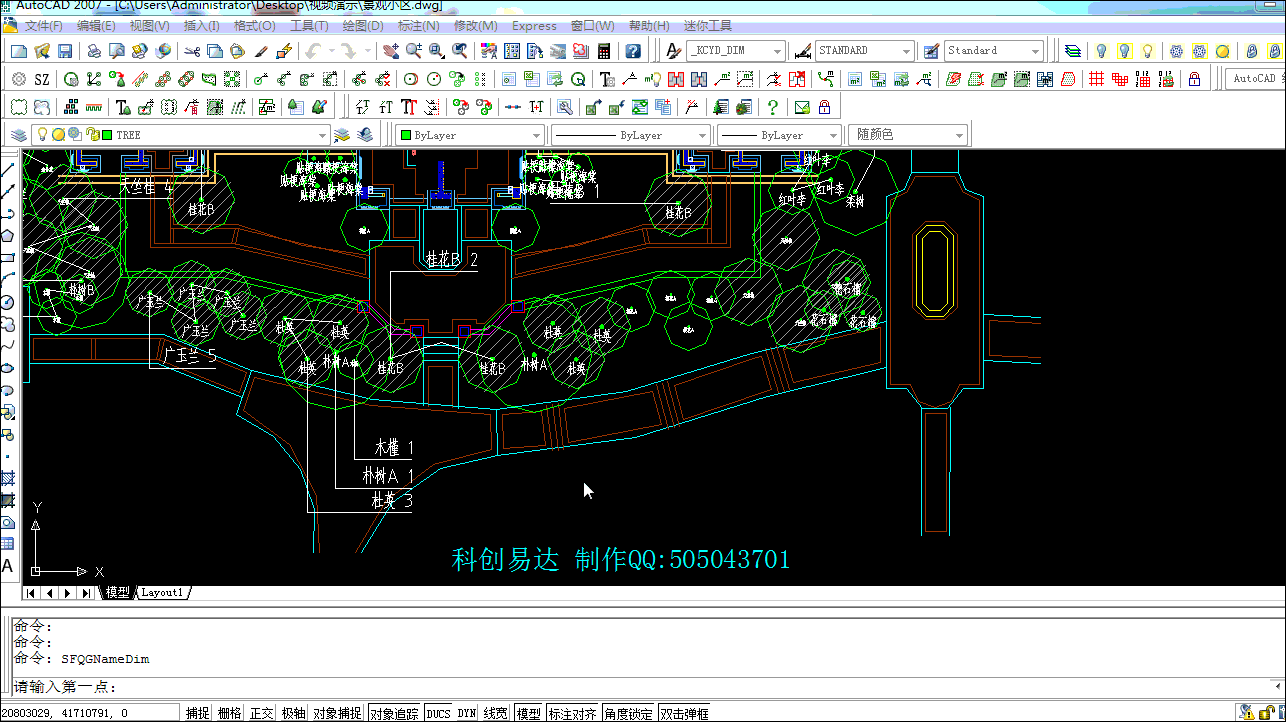Open the calculator tool icon

click(605, 51)
